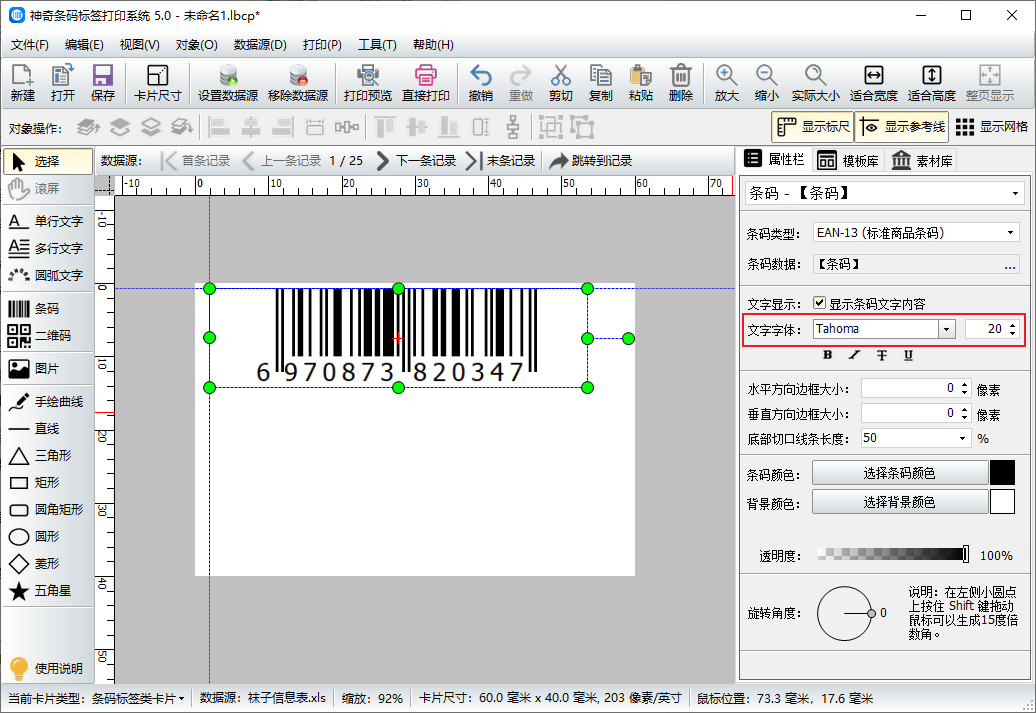The height and width of the screenshot is (713, 1036).
Task: Cut selection with 剪切 scissors icon
Action: pyautogui.click(x=560, y=83)
